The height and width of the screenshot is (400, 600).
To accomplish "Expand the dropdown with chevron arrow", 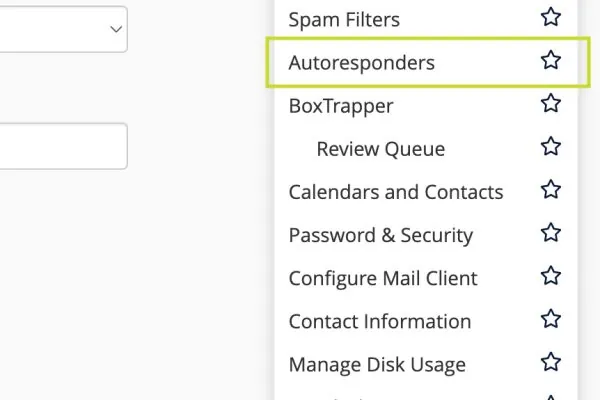I will [64, 29].
